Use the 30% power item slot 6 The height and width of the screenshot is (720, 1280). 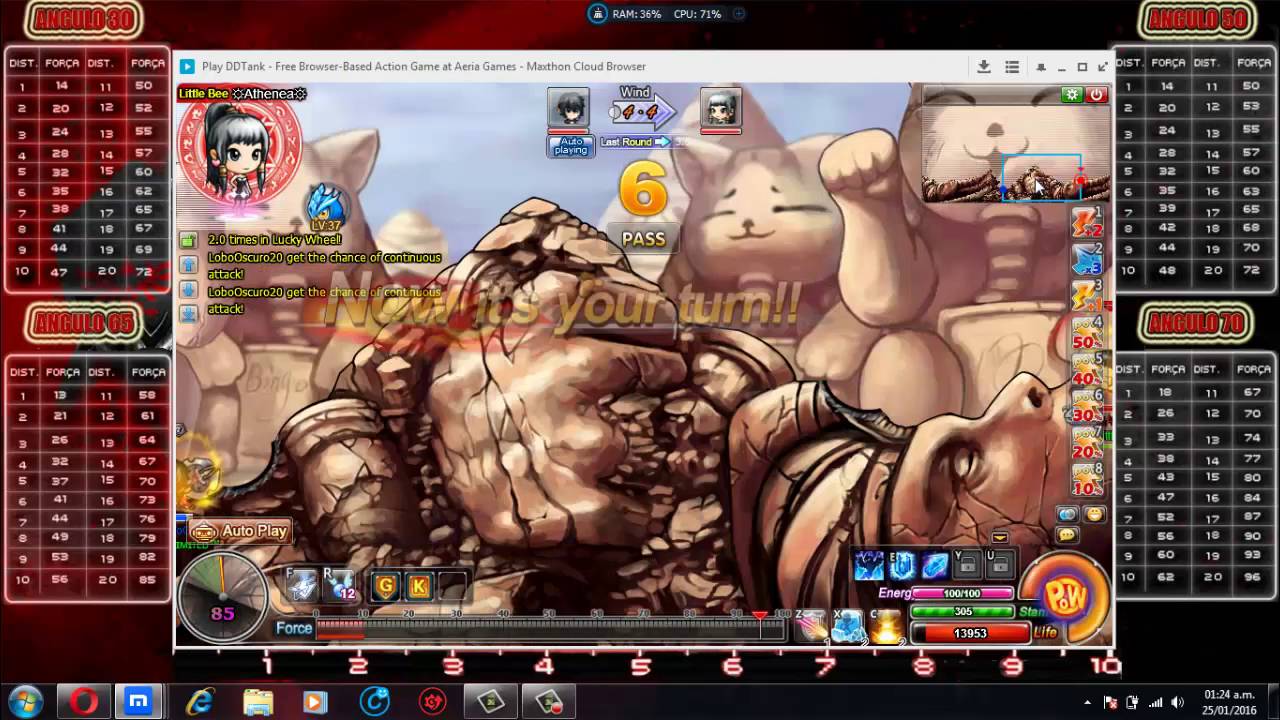pos(1088,407)
